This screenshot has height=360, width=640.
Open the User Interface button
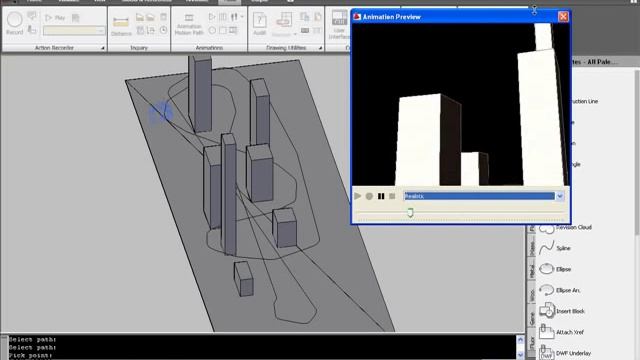[x=339, y=24]
